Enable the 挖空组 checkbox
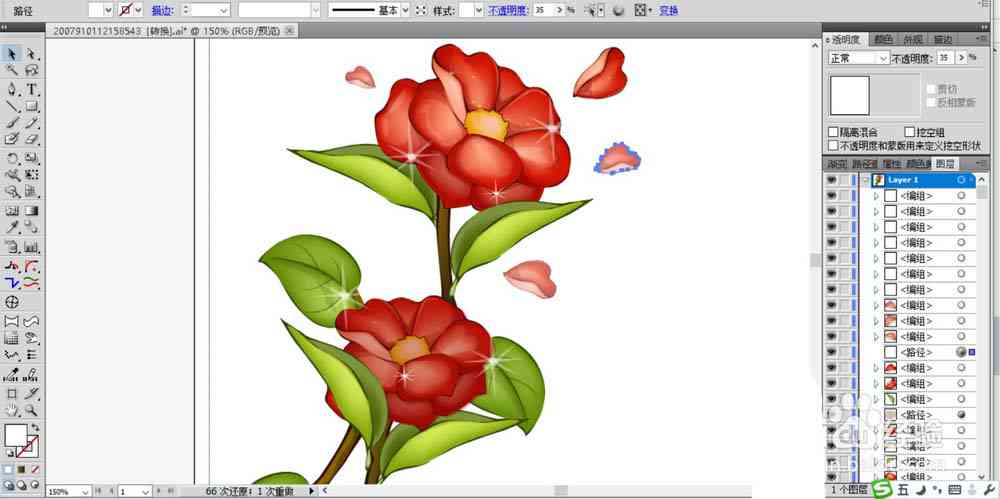 (x=909, y=132)
